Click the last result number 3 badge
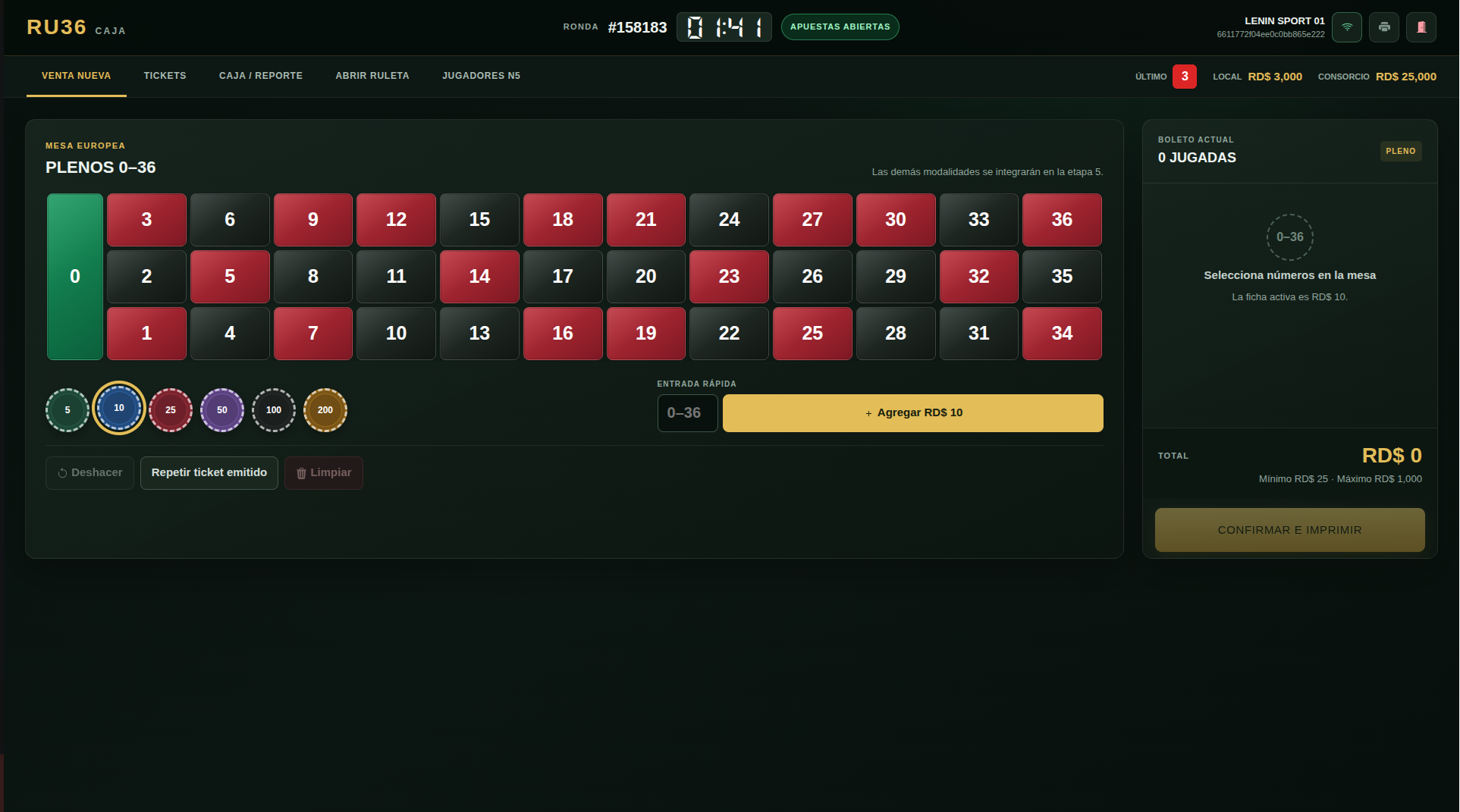 (x=1185, y=77)
